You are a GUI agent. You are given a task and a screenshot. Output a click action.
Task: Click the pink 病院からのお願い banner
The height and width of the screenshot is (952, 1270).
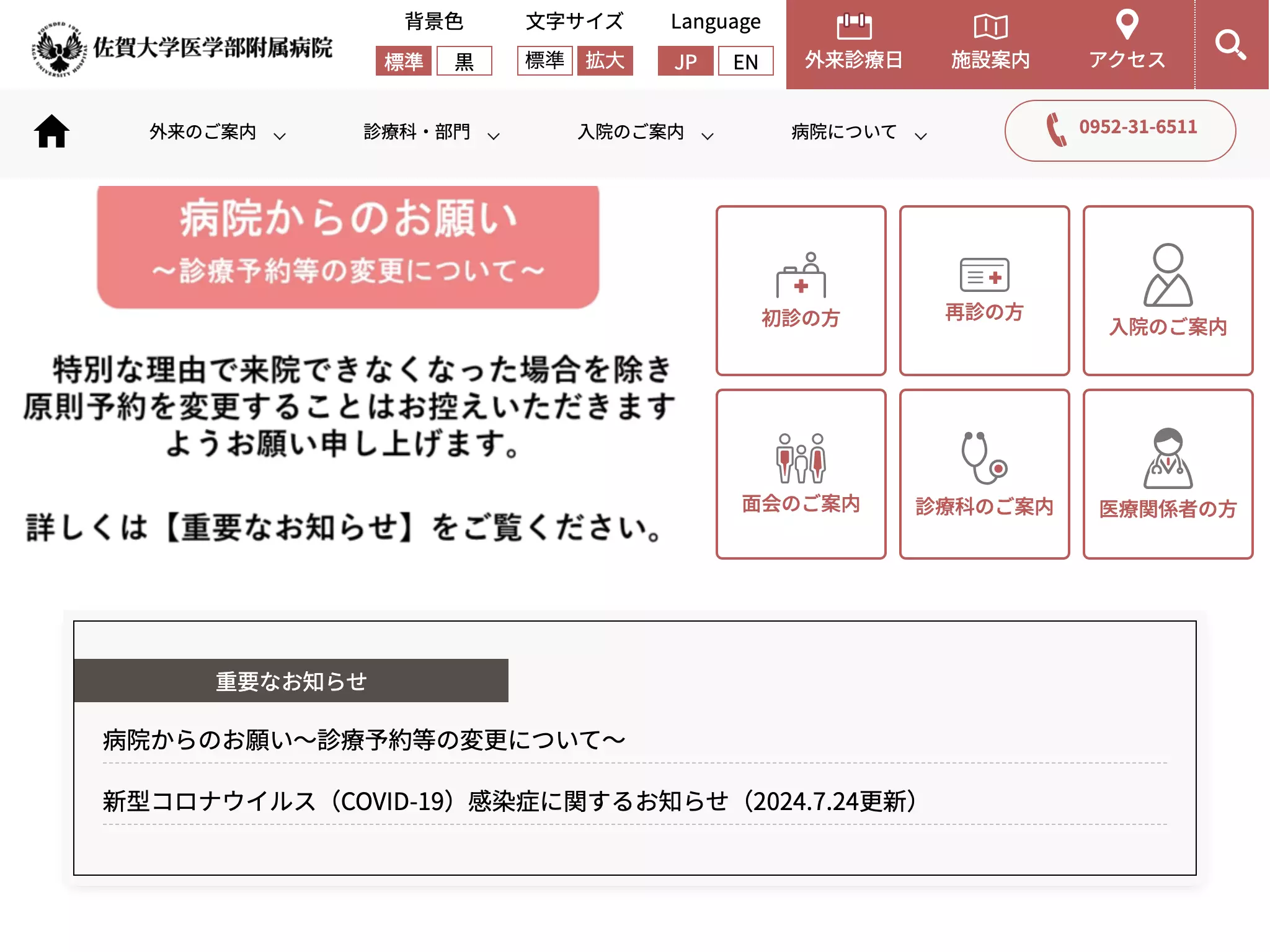348,246
